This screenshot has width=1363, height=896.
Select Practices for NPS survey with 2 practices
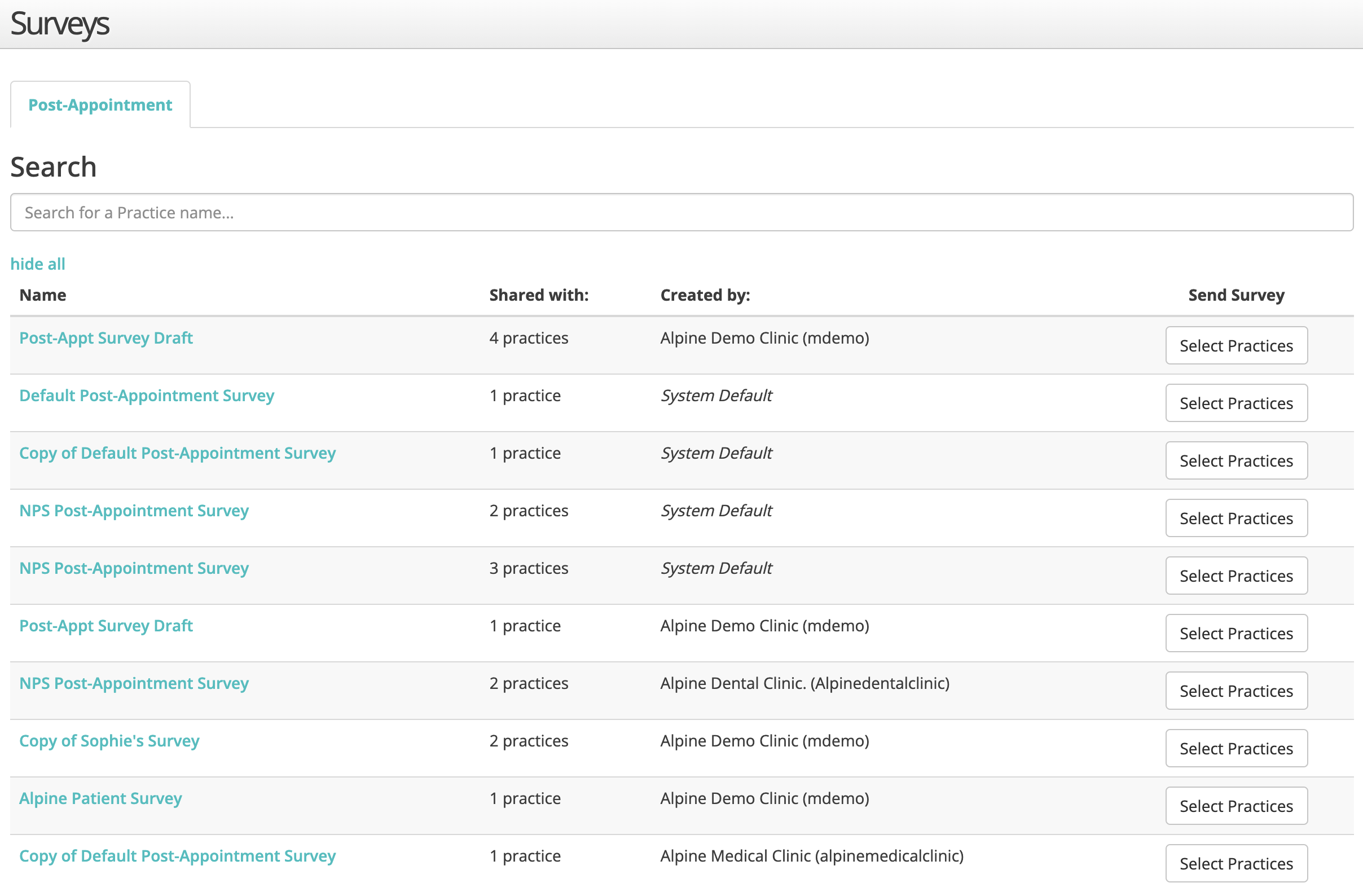click(x=1237, y=518)
